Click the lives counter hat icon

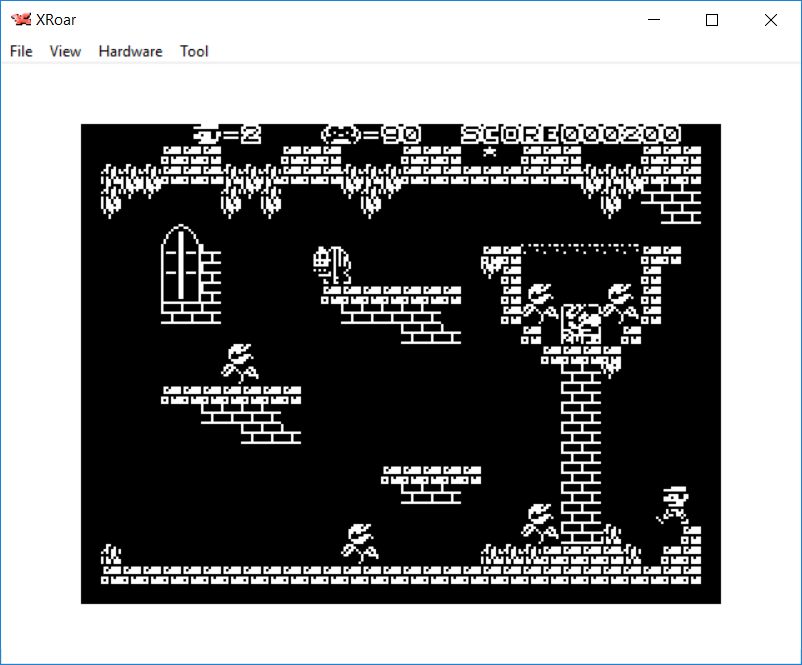[x=207, y=134]
